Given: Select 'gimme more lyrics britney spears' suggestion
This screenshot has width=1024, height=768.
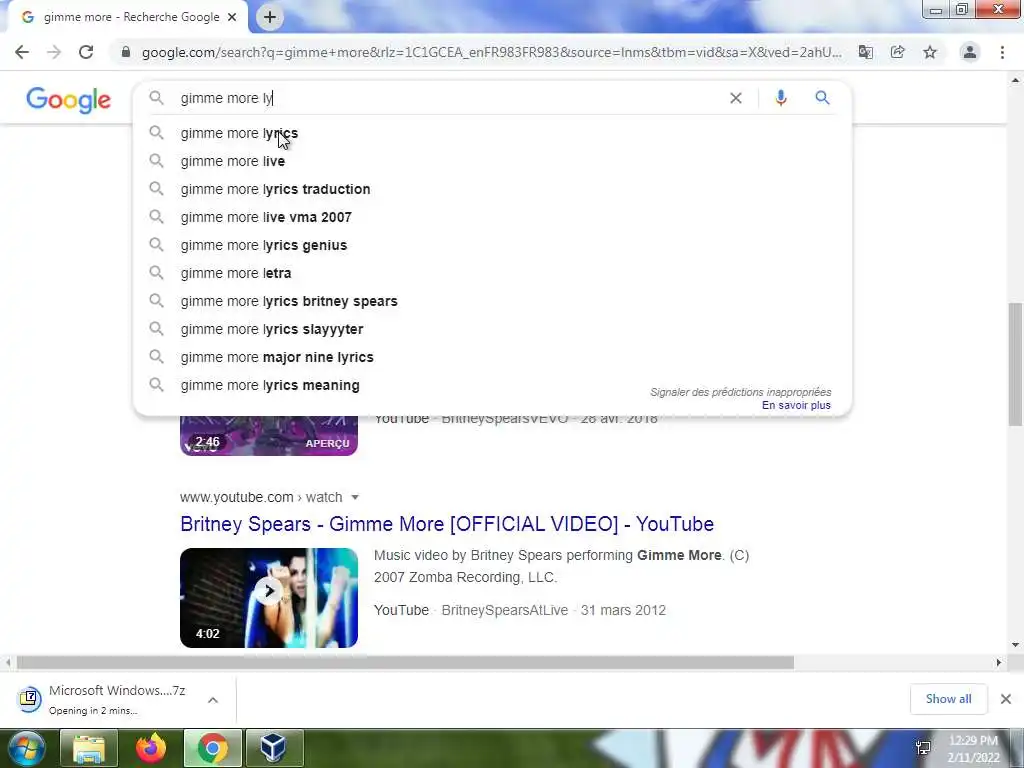Looking at the screenshot, I should 492,302.
